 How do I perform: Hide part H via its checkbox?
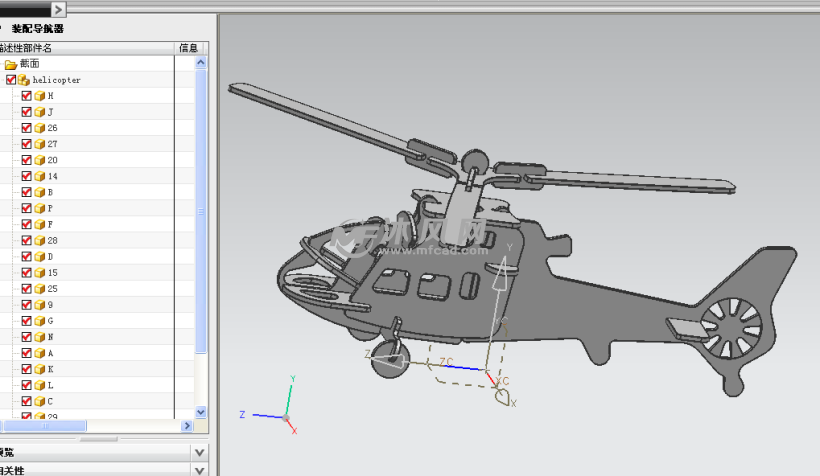tap(26, 96)
